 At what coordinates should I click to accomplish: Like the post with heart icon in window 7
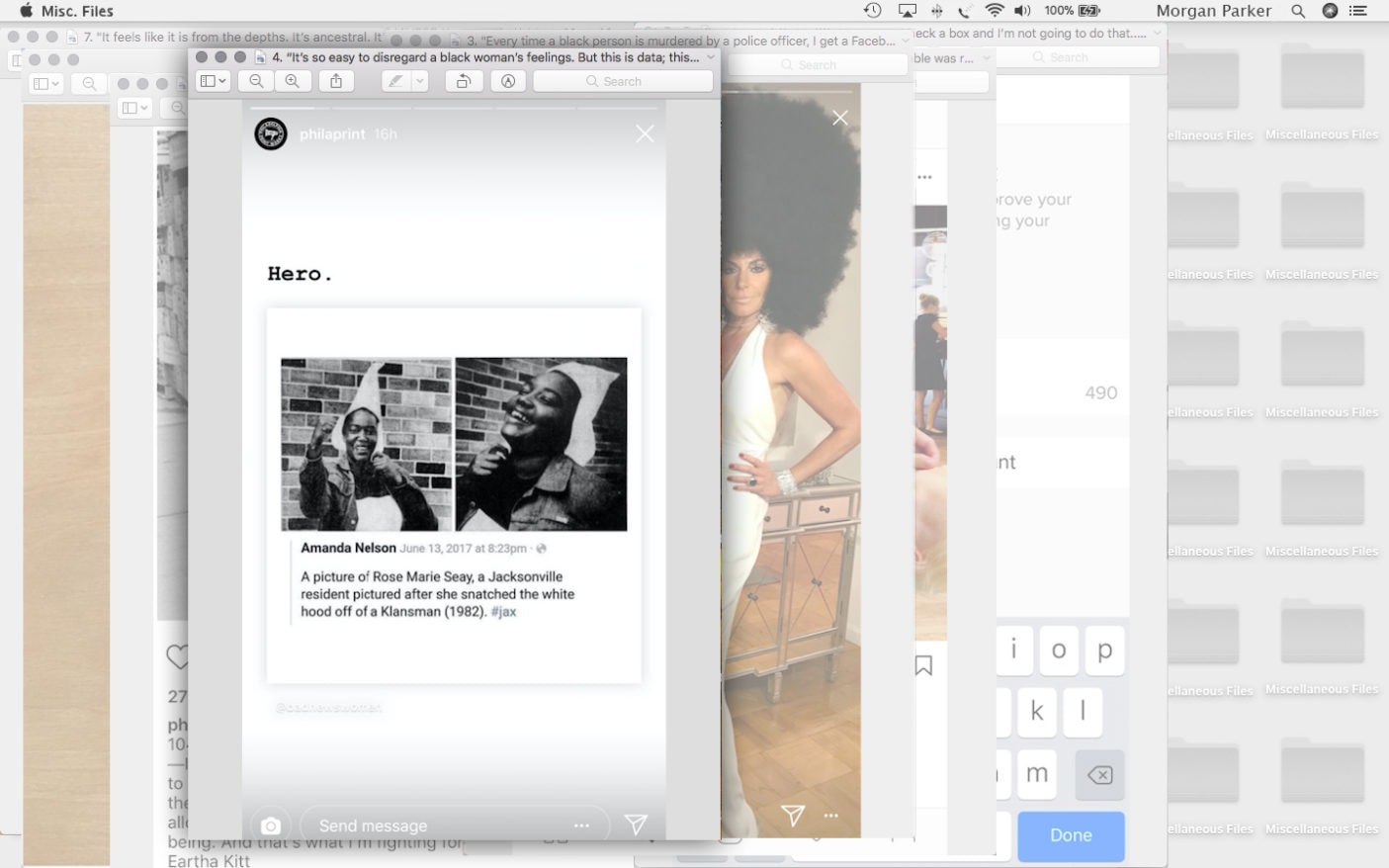pos(177,656)
